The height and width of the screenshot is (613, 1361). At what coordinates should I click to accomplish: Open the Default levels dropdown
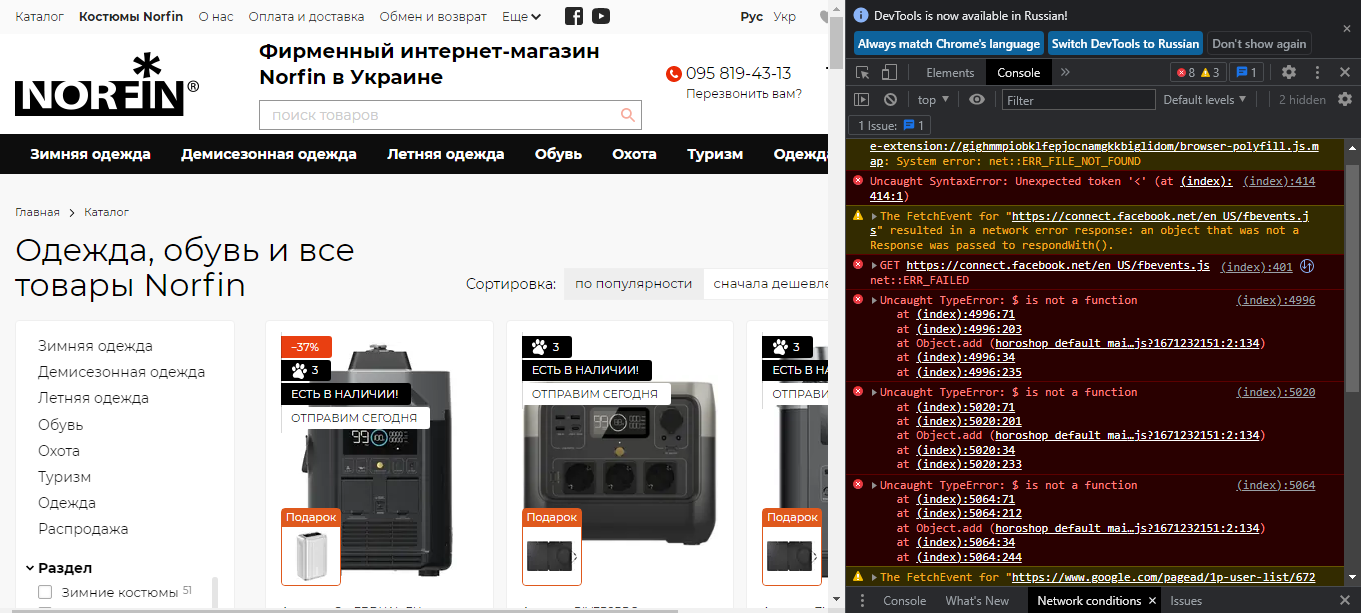(1205, 99)
